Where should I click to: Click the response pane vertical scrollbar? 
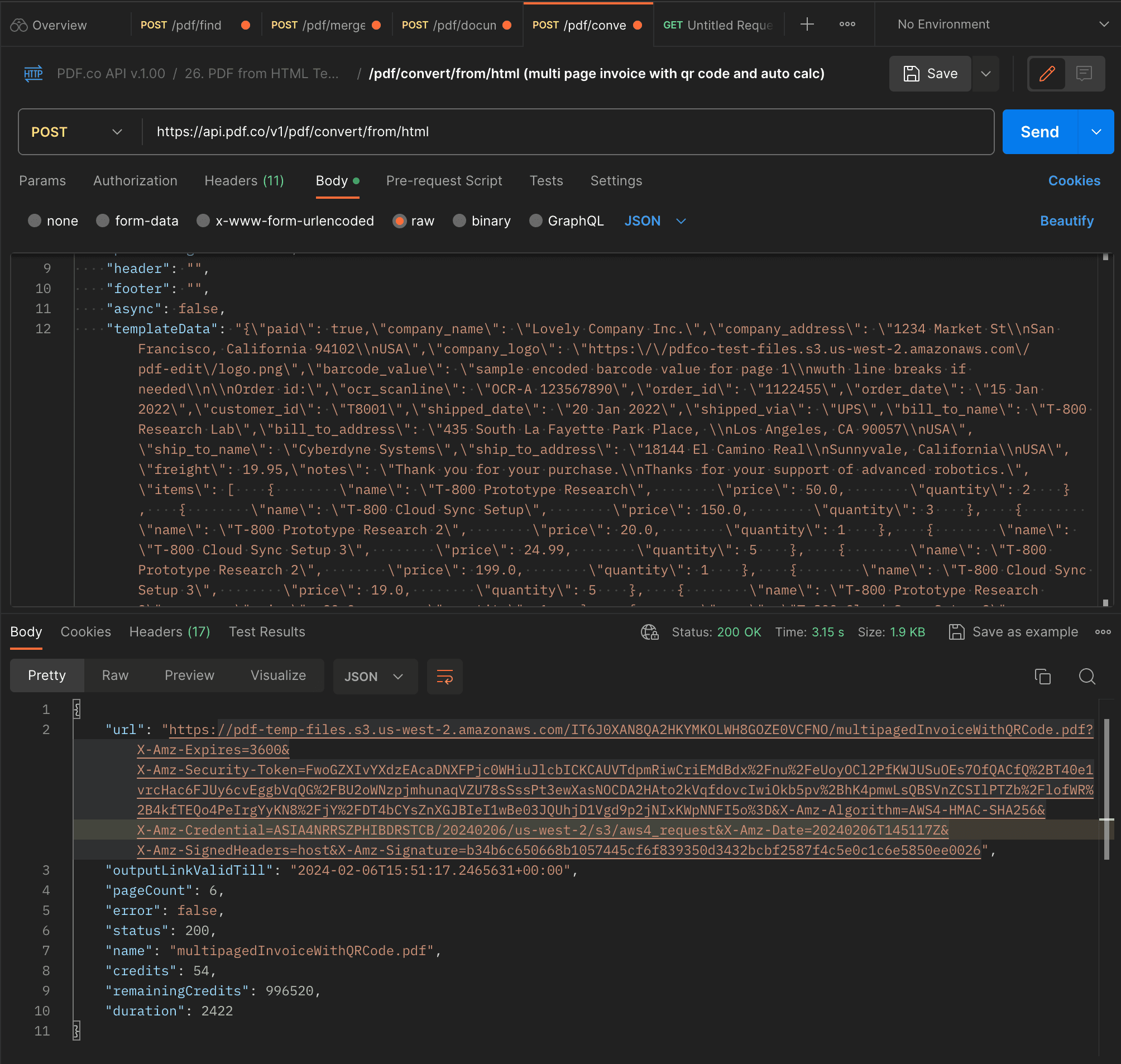pyautogui.click(x=1106, y=788)
